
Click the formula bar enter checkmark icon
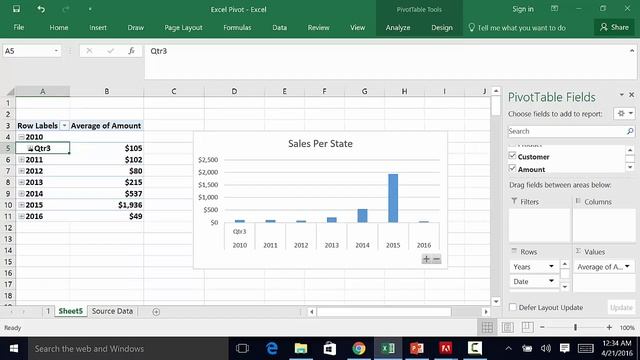pyautogui.click(x=110, y=51)
